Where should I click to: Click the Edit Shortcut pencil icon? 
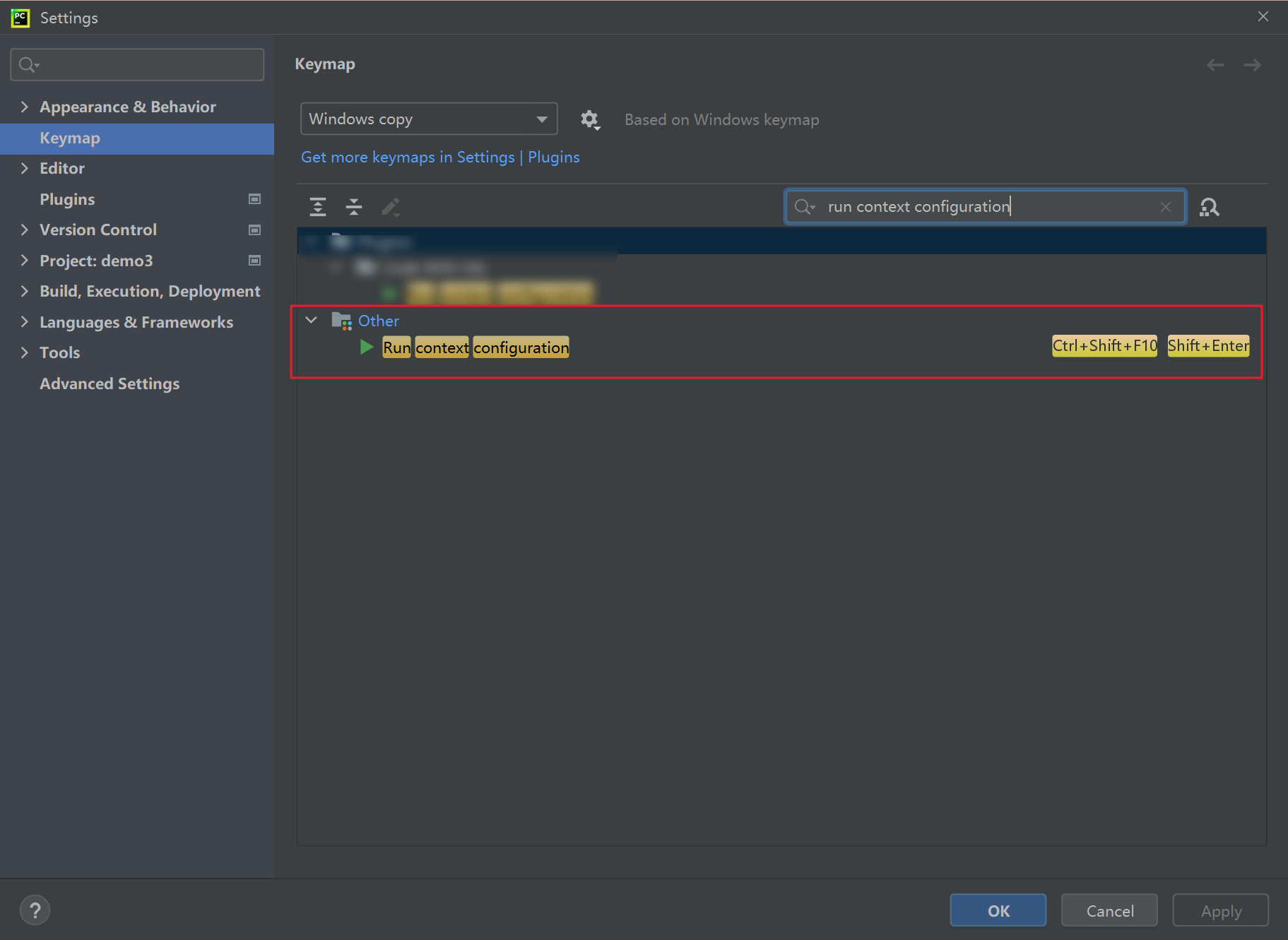[x=391, y=207]
